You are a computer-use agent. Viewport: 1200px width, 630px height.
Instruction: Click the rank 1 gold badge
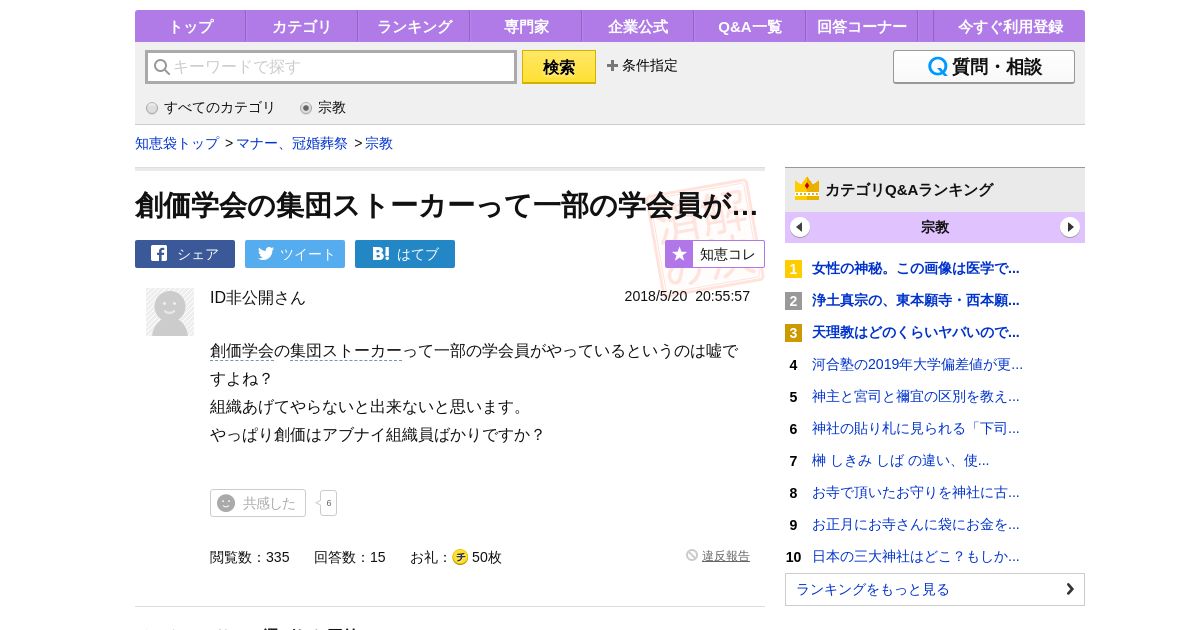[x=793, y=269]
